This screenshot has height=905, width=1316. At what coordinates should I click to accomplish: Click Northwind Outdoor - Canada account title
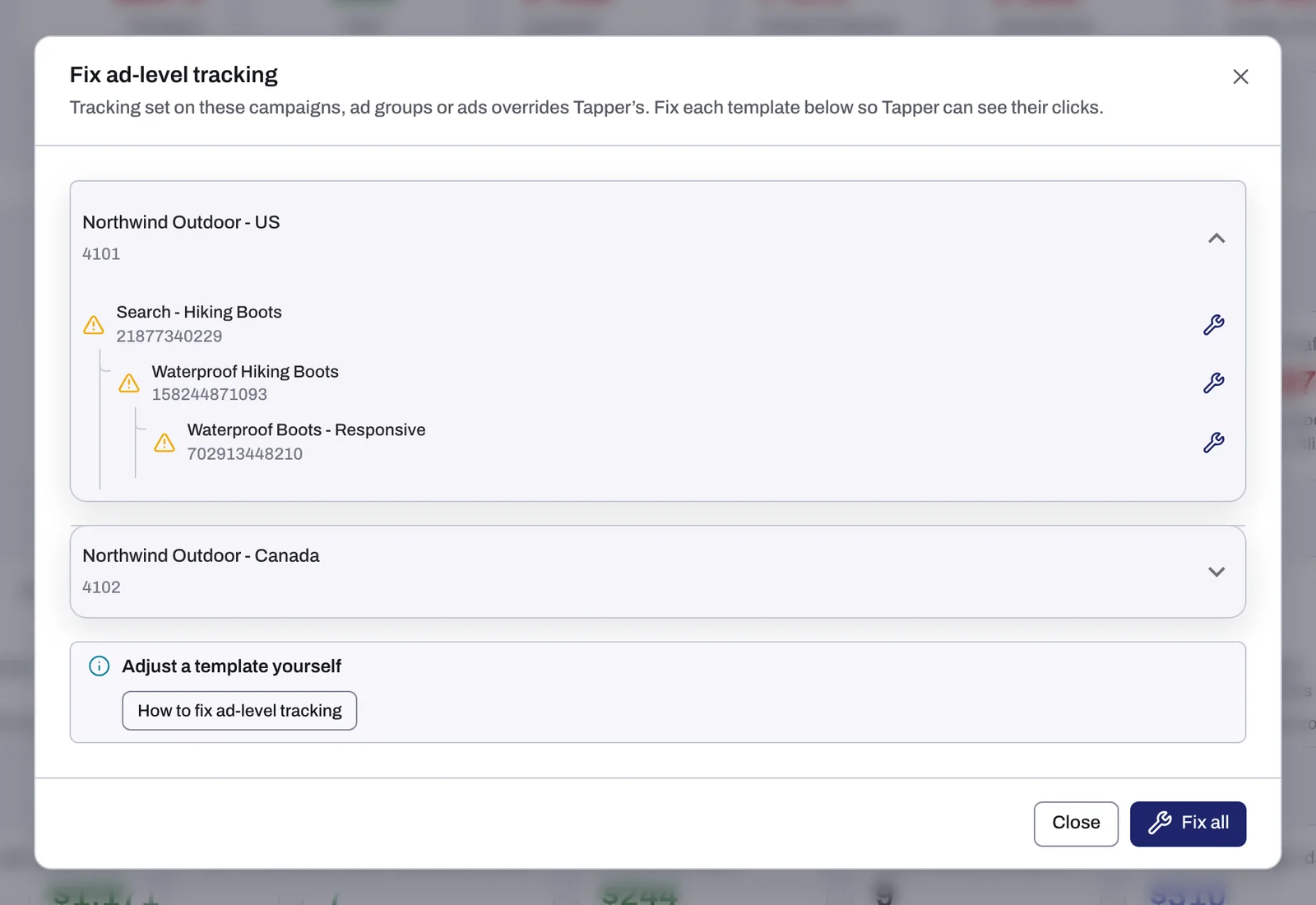coord(201,555)
